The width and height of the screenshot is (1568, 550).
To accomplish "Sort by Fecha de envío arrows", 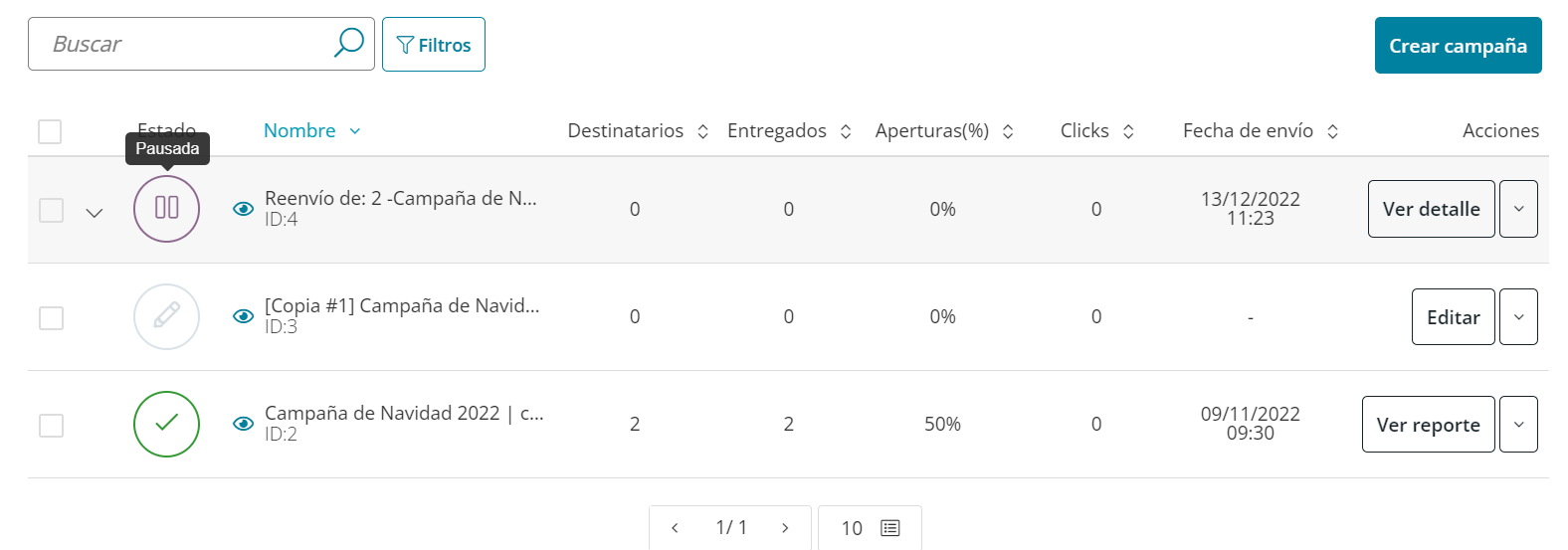I will coord(1332,131).
